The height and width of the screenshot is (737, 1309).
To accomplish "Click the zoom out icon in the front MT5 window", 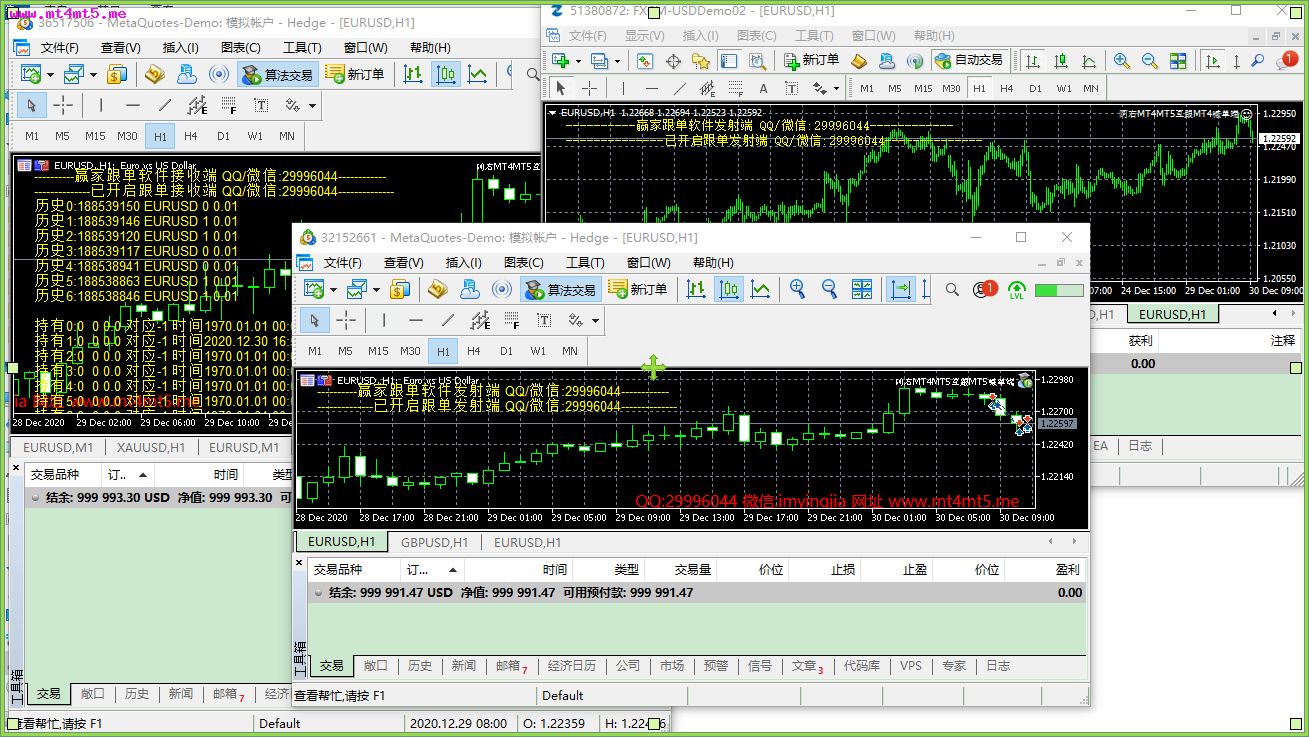I will tap(829, 289).
